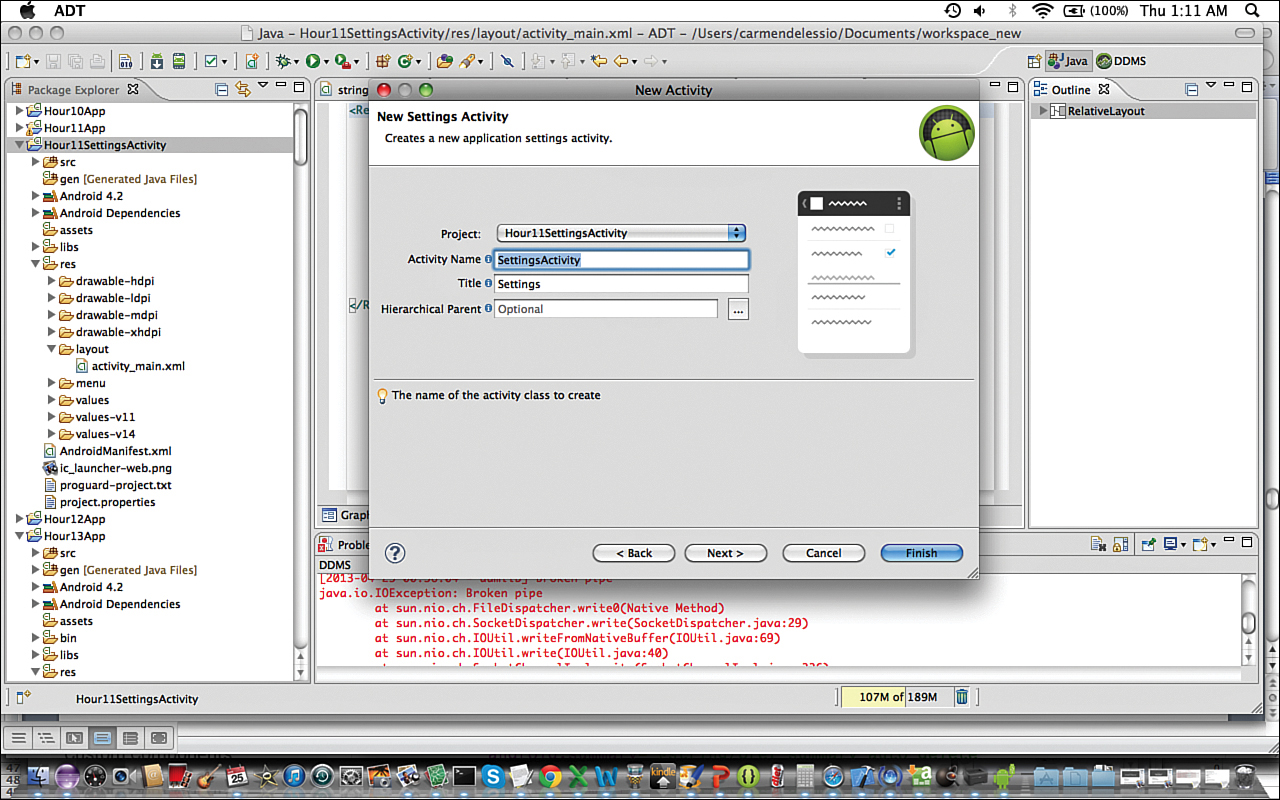Open the Android SDK Manager toolbar icon

[157, 61]
